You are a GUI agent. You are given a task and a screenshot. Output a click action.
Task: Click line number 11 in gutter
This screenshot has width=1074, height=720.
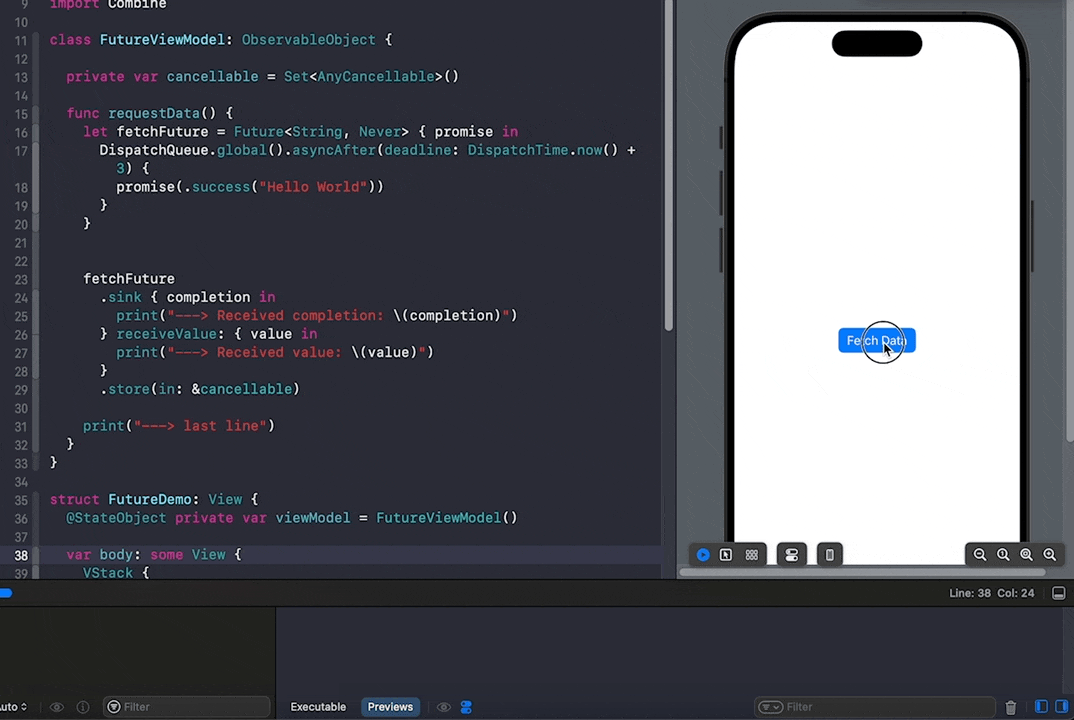coord(21,40)
